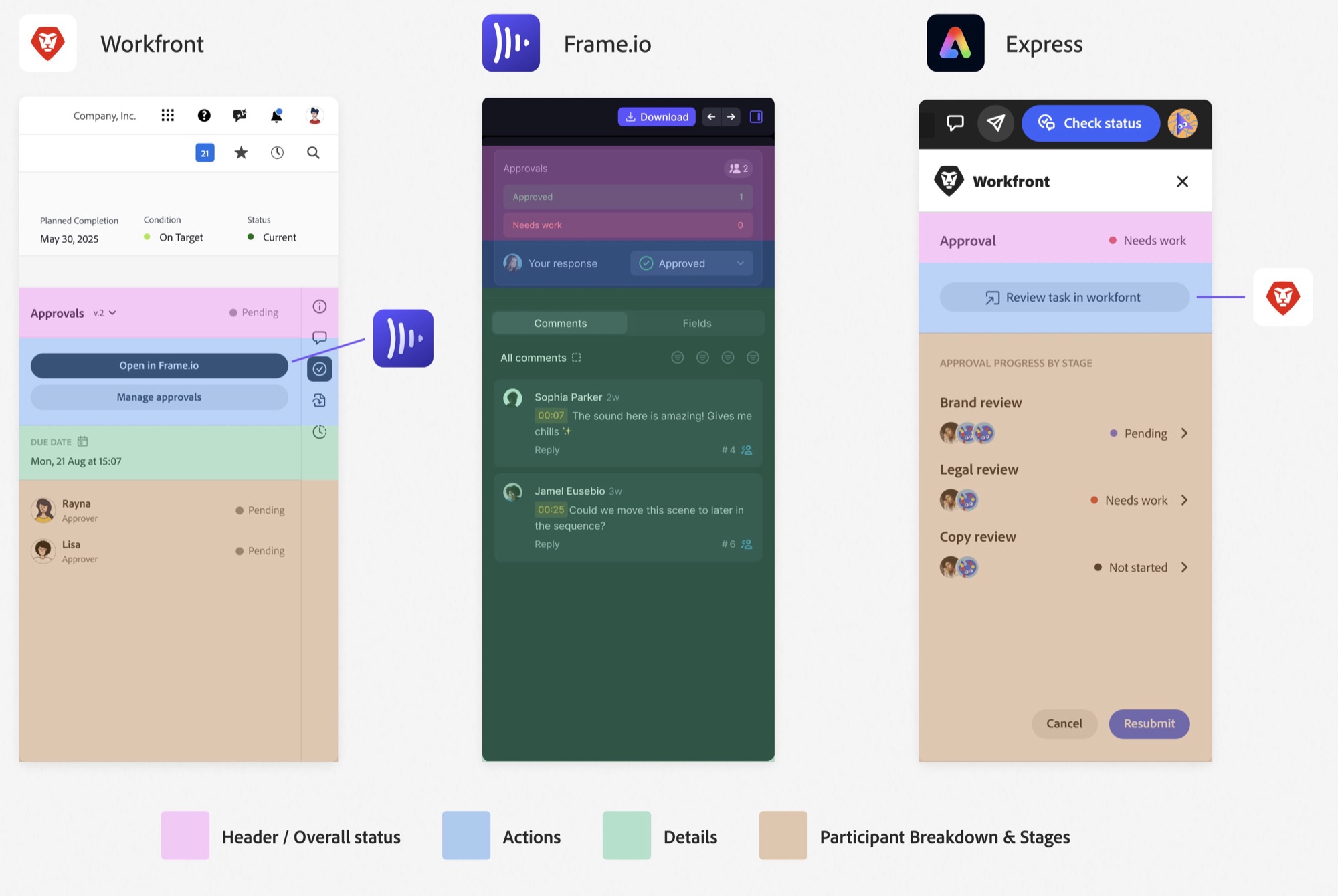The image size is (1338, 896).
Task: Open the Workfront user profile avatar
Action: (314, 116)
